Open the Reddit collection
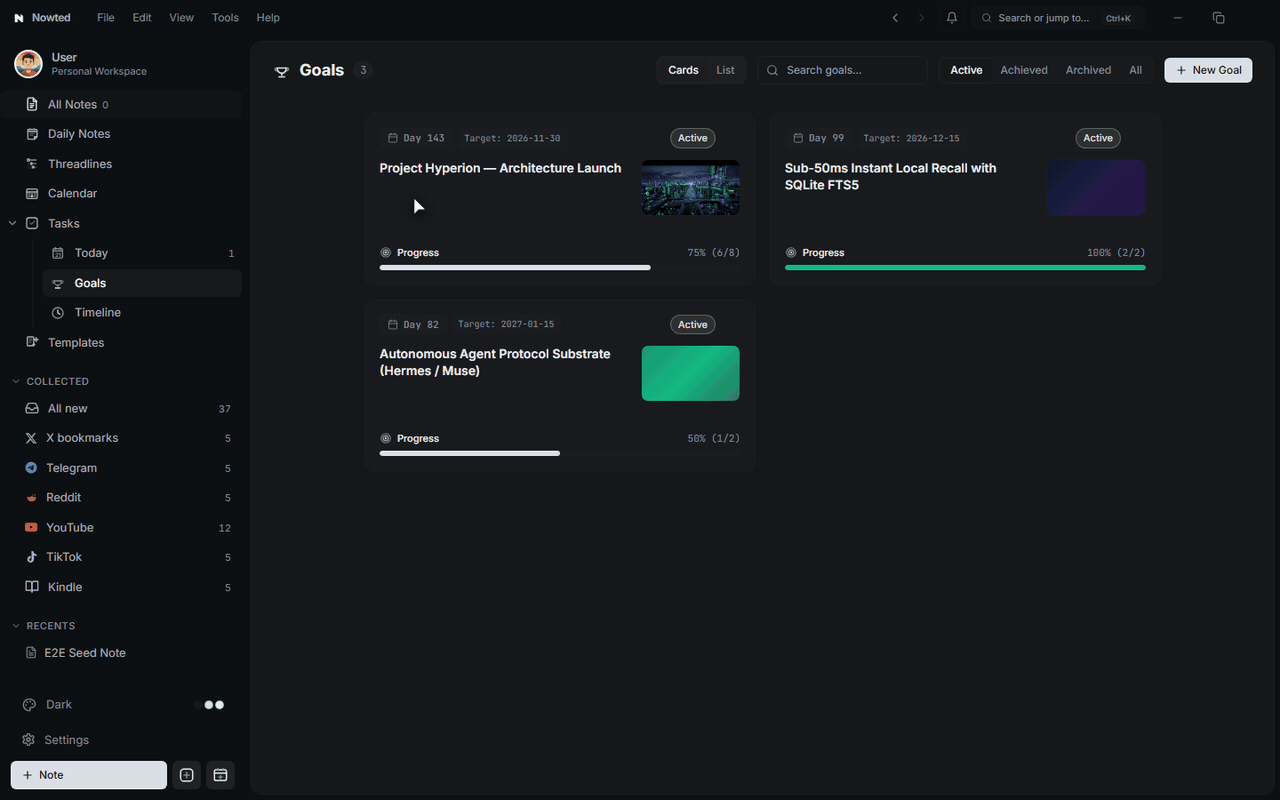Image resolution: width=1280 pixels, height=800 pixels. click(x=126, y=497)
